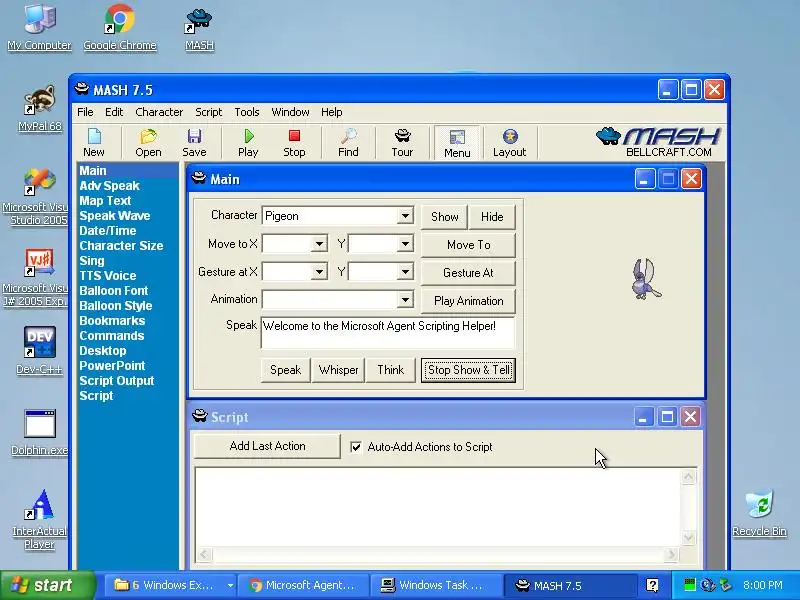Viewport: 800px width, 600px height.
Task: Open the InterActual Player shortcut
Action: (39, 519)
